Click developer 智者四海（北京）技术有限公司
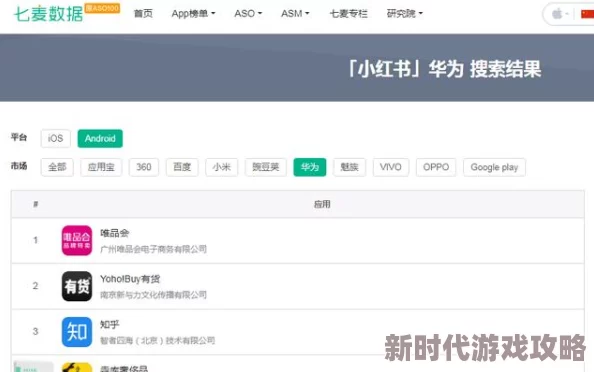The image size is (594, 372). (x=158, y=341)
